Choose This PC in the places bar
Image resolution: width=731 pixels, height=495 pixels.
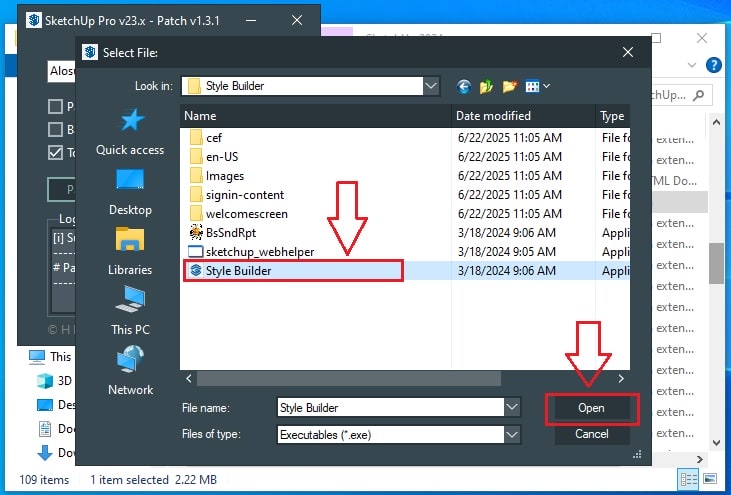point(130,310)
